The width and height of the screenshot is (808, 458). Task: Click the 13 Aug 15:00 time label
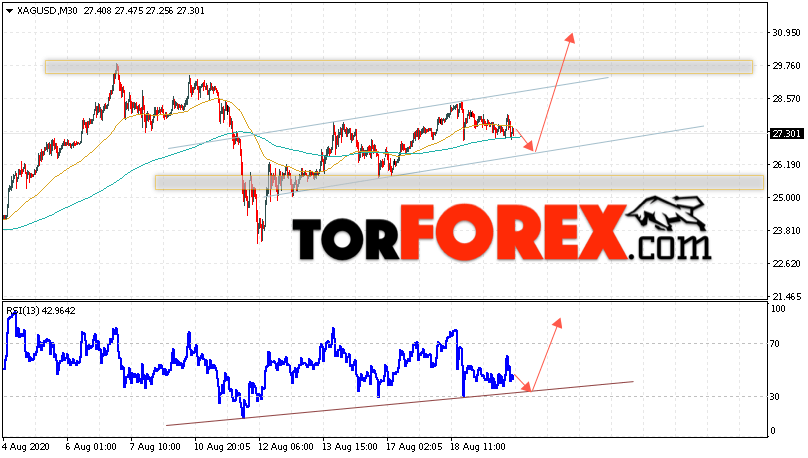click(x=350, y=447)
